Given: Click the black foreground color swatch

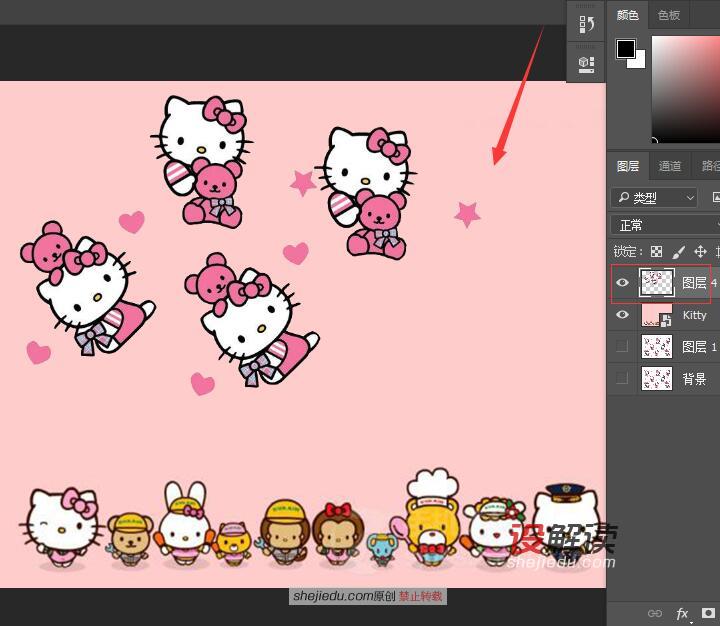Looking at the screenshot, I should point(625,48).
